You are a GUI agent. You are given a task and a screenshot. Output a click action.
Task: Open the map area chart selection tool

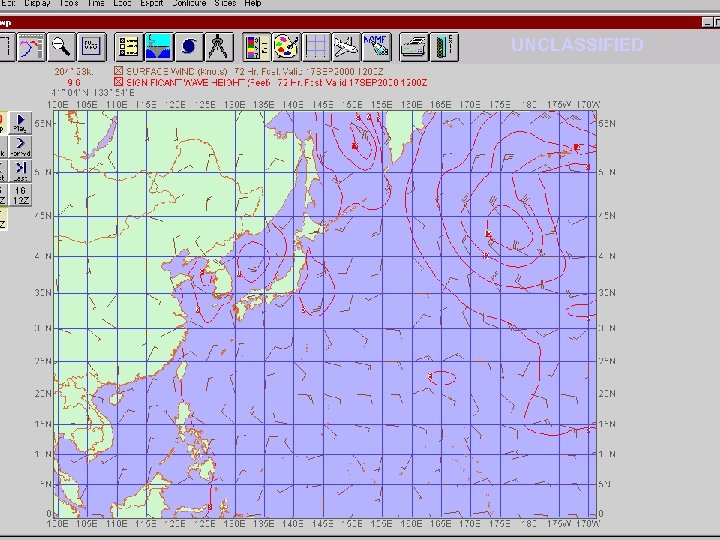pyautogui.click(x=31, y=47)
